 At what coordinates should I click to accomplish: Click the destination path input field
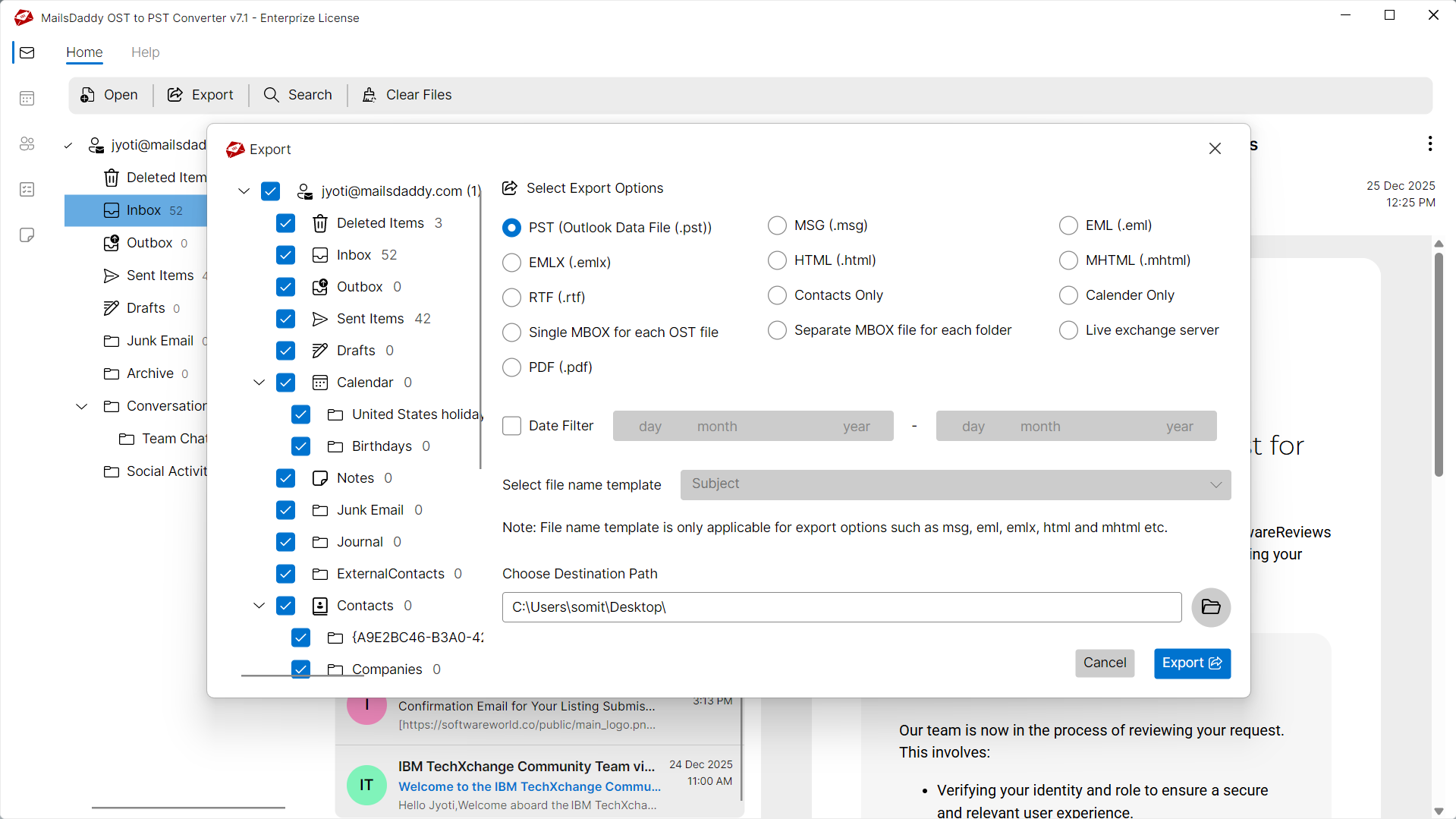(841, 607)
